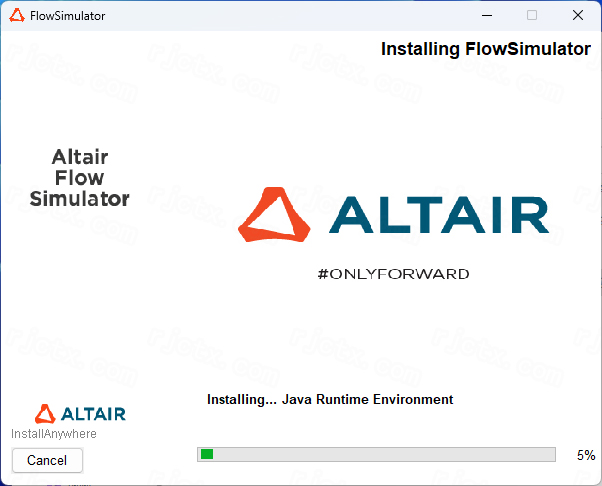Cancel the FlowSimulator installation
The height and width of the screenshot is (486, 602).
47,460
